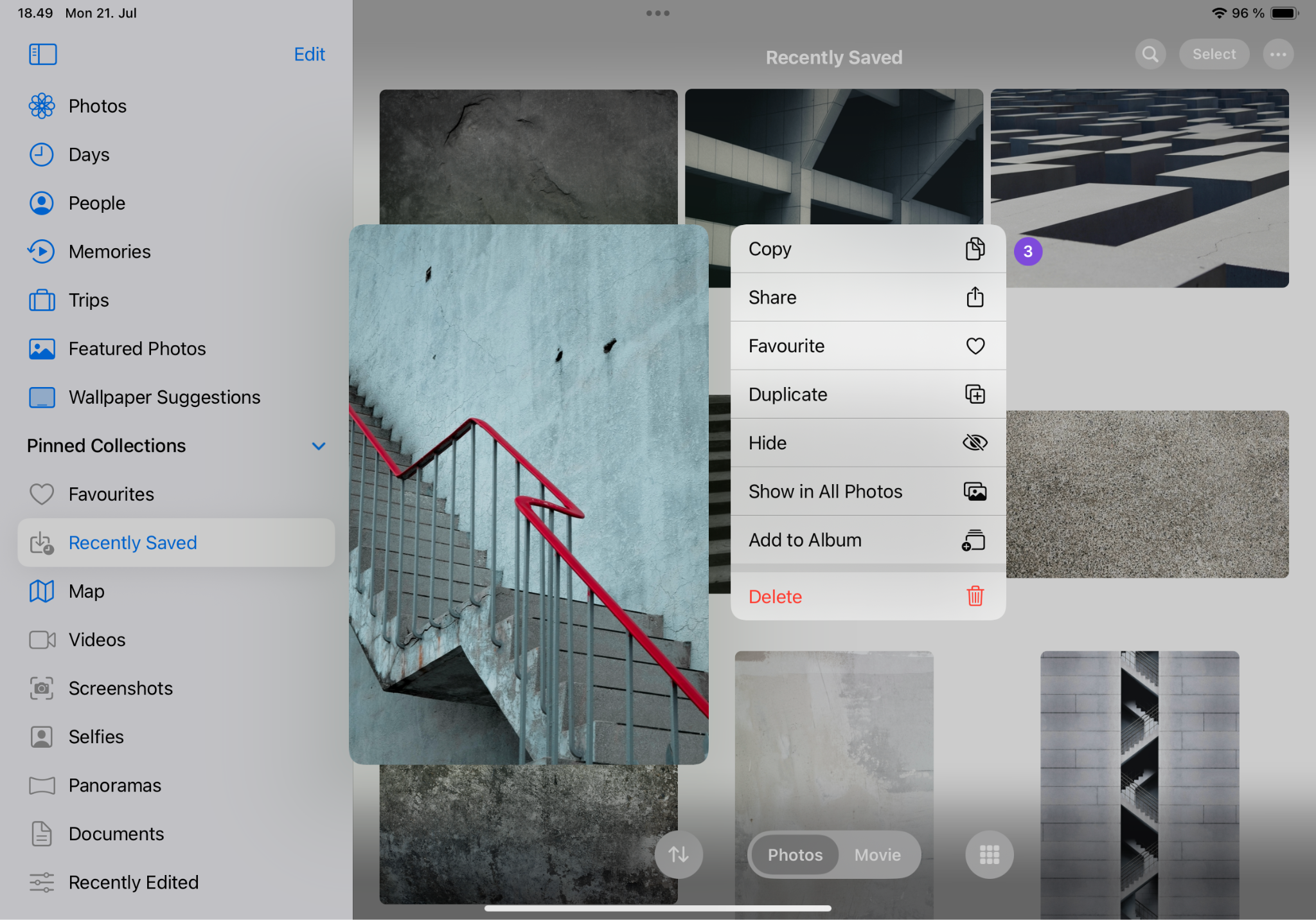1316x920 pixels.
Task: Open the Videos camera icon
Action: tap(42, 640)
